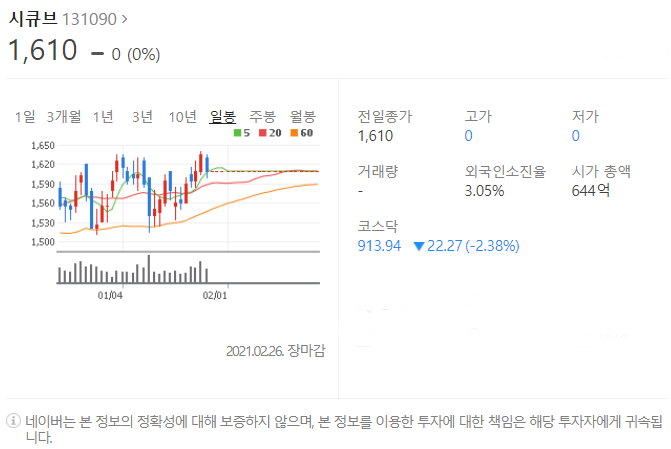Select the 3개월 chart period tab

pos(64,116)
